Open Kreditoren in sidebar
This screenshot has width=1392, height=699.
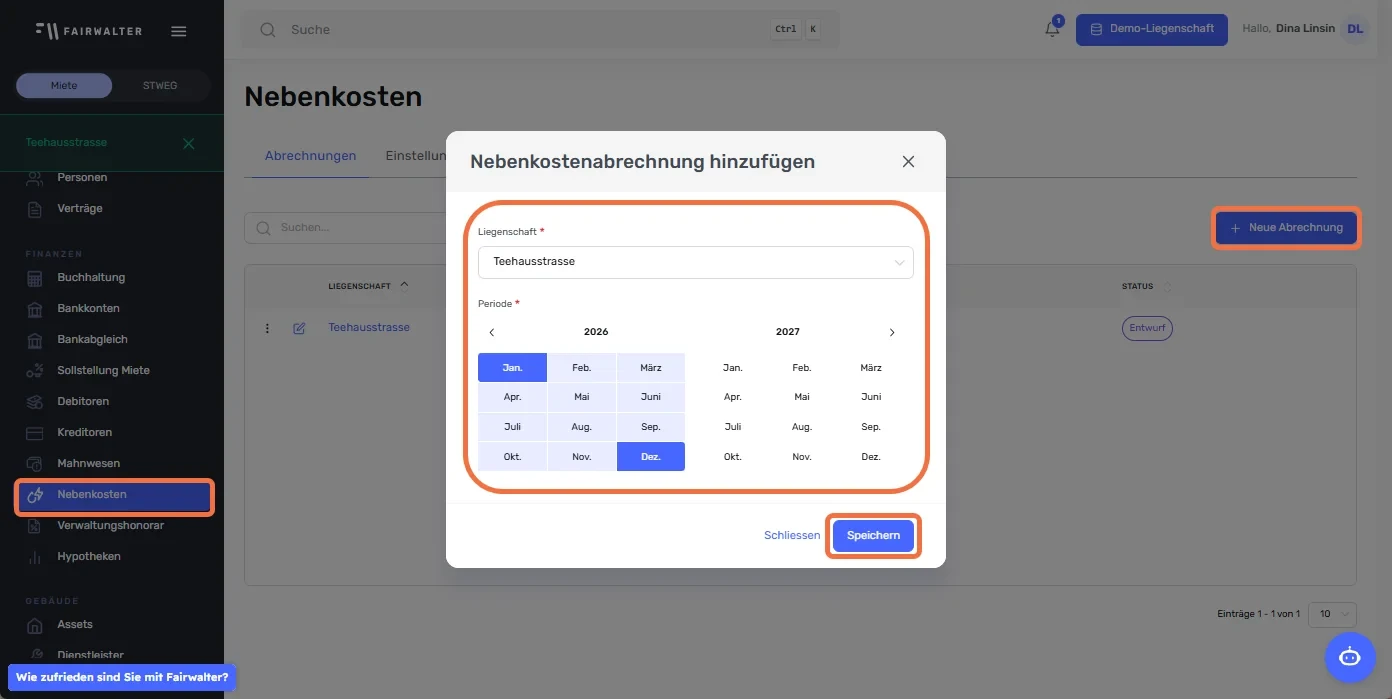coord(84,433)
